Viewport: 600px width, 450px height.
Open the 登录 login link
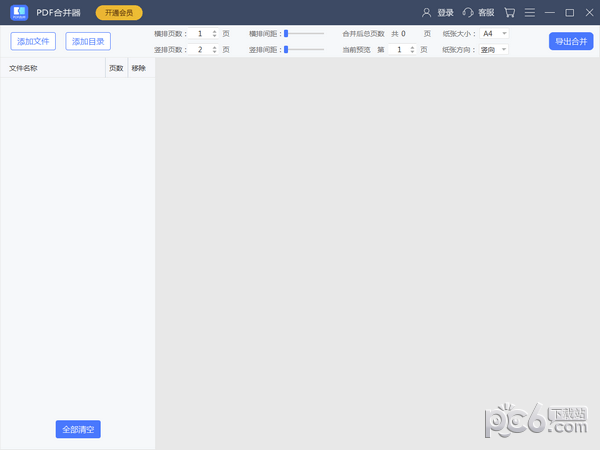[x=445, y=13]
